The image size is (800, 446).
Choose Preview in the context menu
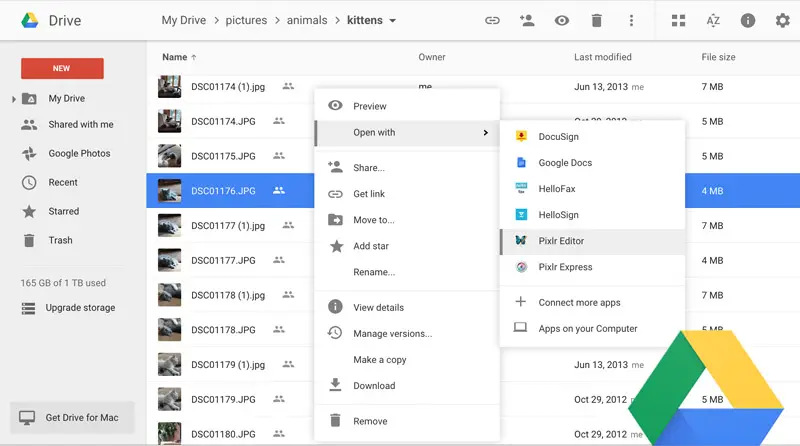407,106
